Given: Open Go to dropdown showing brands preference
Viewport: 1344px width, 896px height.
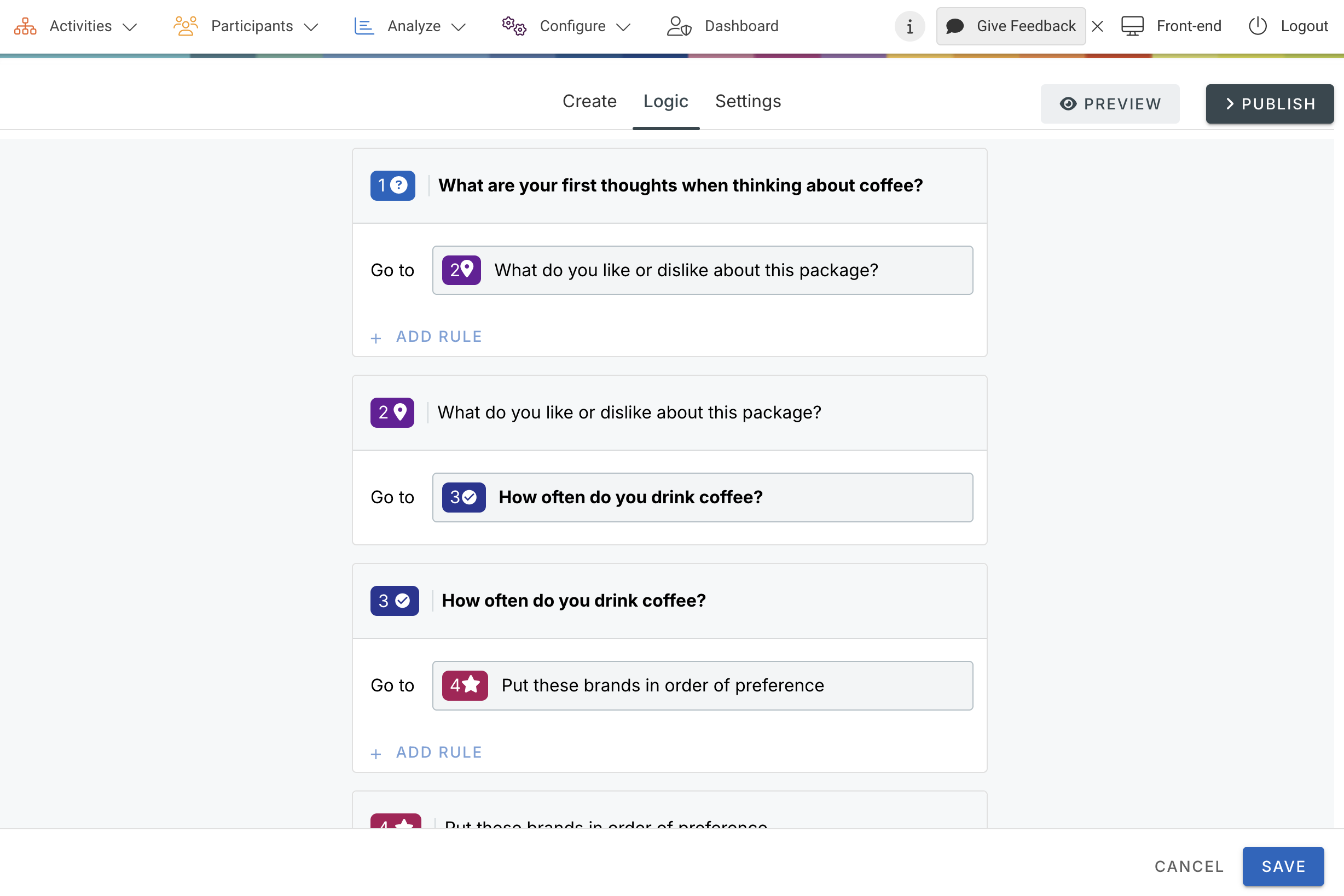Looking at the screenshot, I should pos(702,685).
